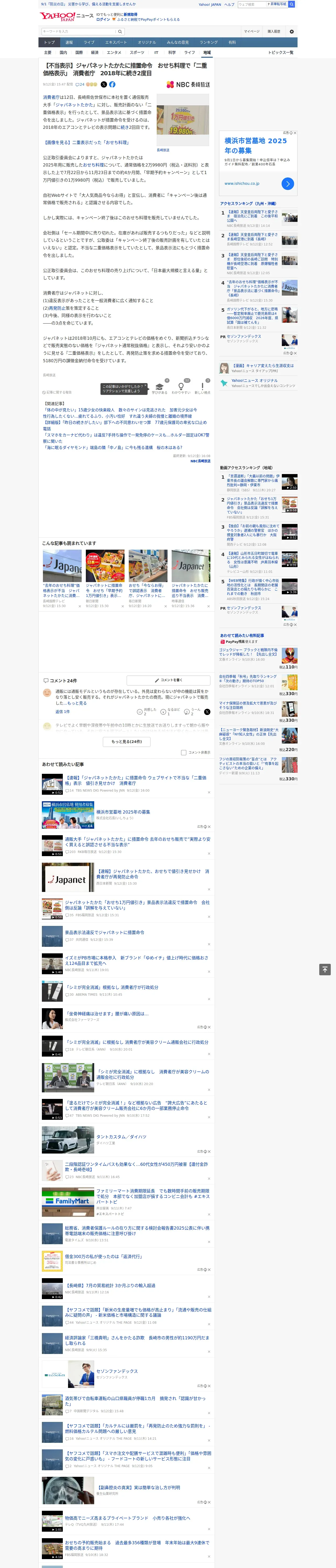Click the keyword search input field
The height and width of the screenshot is (1568, 336).
[79, 31]
